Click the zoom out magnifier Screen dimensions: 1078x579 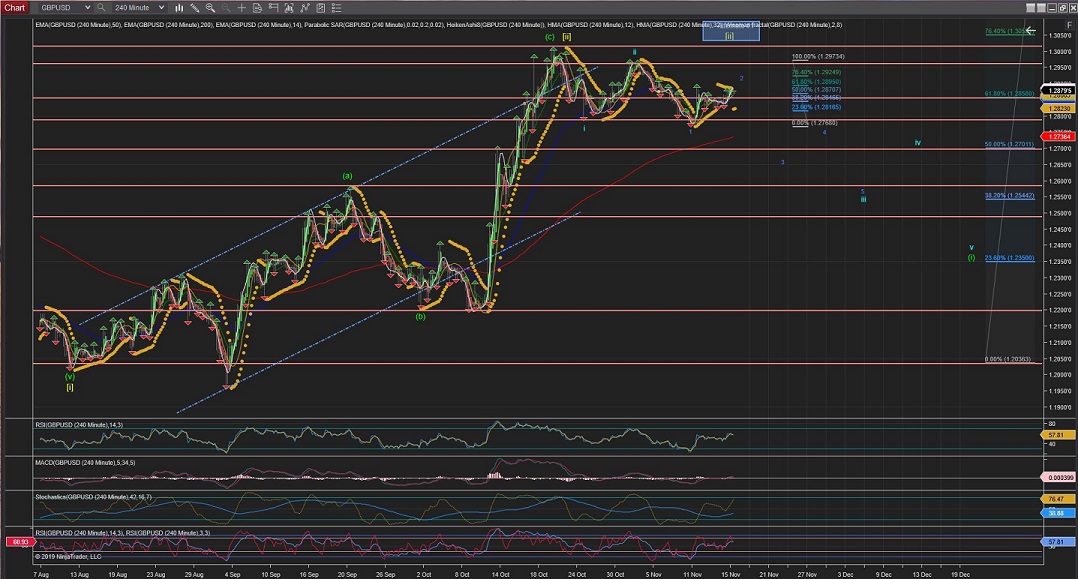tap(226, 7)
